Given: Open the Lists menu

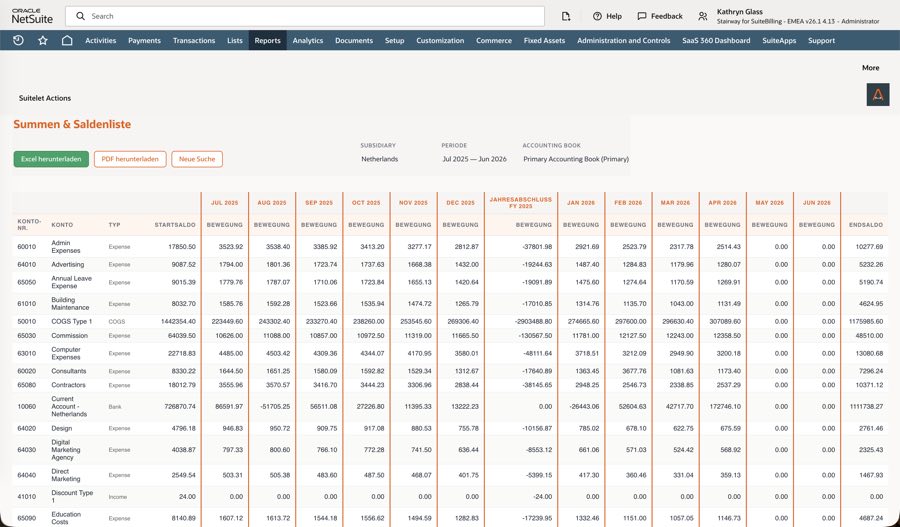Looking at the screenshot, I should [235, 41].
